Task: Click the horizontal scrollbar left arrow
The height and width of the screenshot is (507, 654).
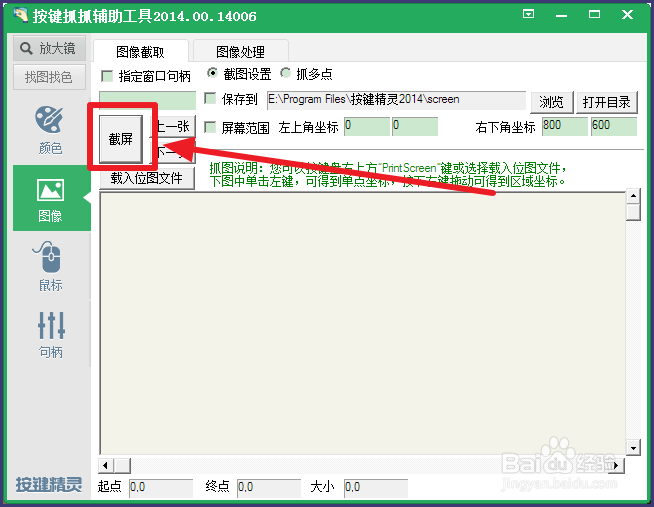Action: [x=106, y=465]
